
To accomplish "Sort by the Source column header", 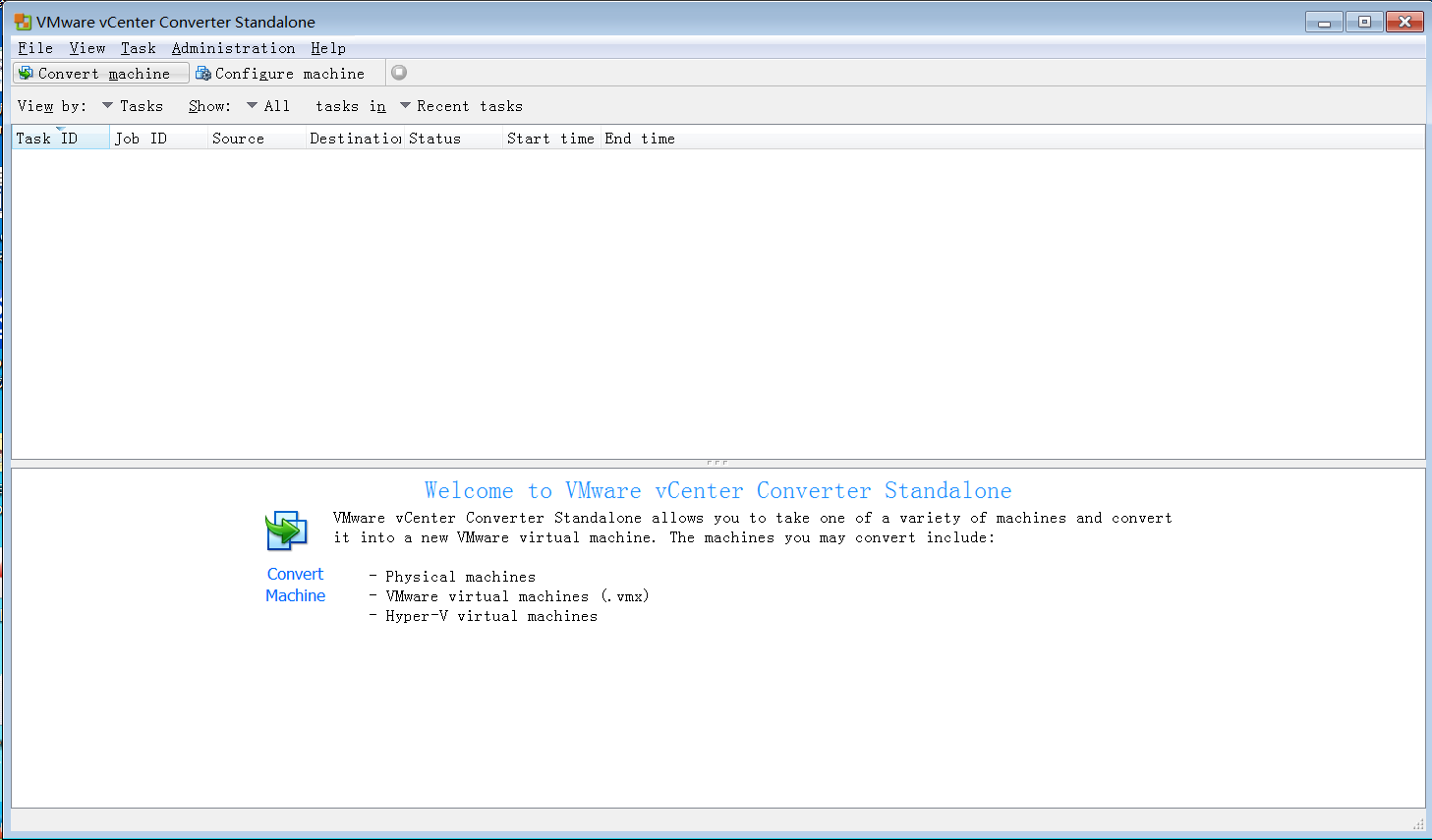I will pos(257,139).
